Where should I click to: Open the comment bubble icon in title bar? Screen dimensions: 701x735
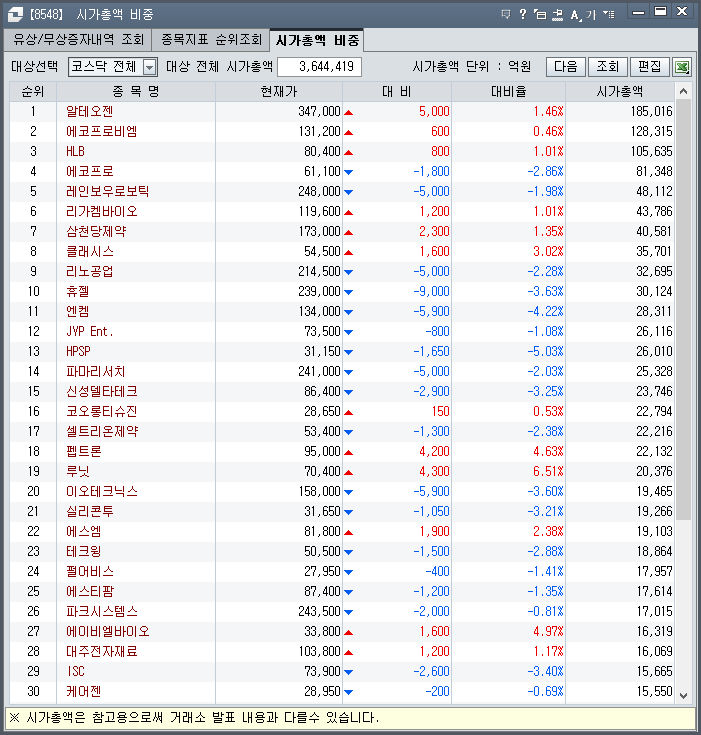click(505, 14)
